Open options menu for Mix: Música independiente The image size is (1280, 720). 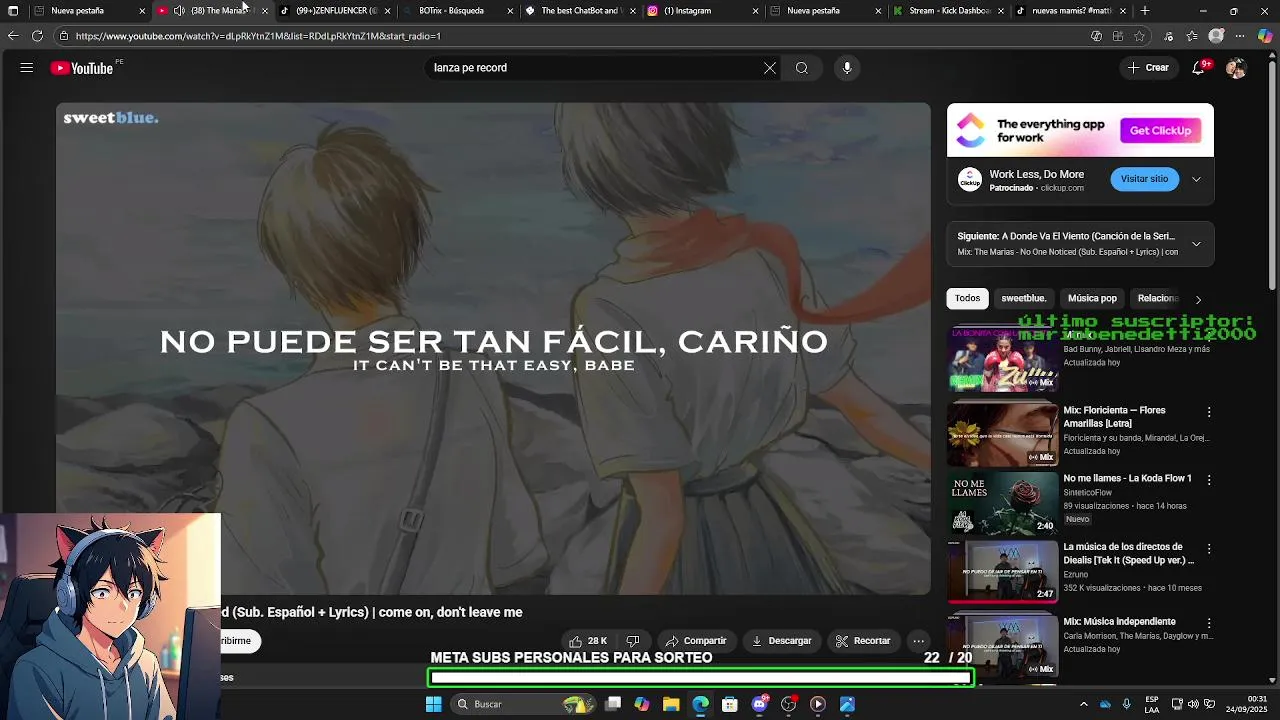click(x=1209, y=623)
